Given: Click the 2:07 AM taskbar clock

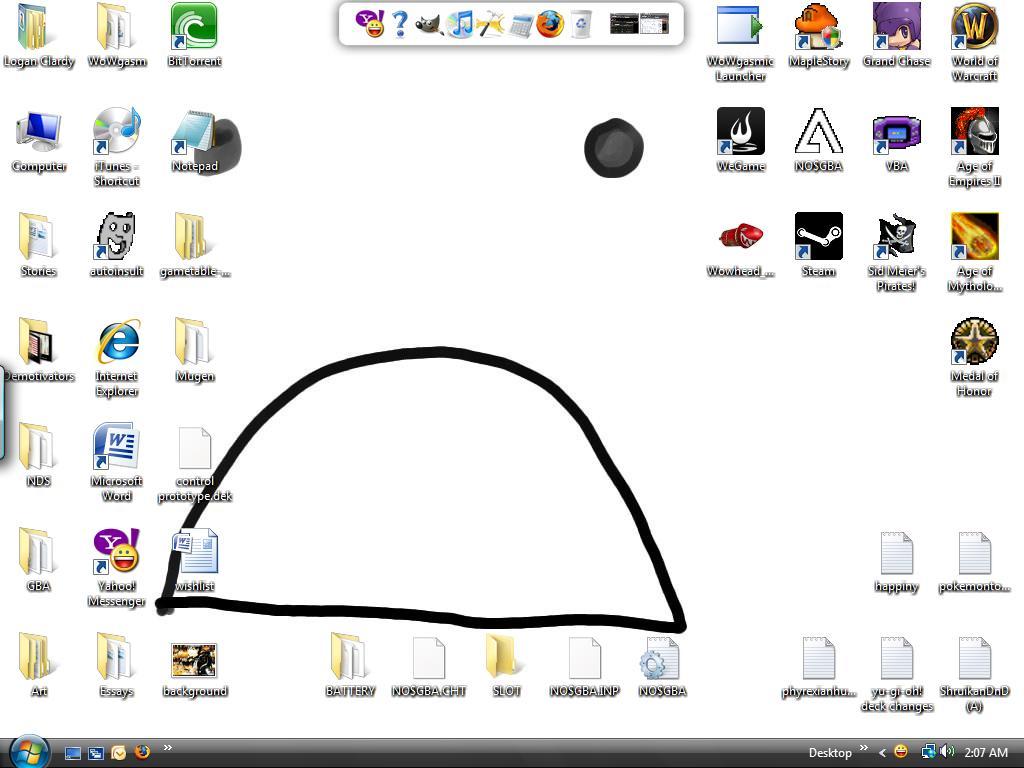Looking at the screenshot, I should [985, 753].
